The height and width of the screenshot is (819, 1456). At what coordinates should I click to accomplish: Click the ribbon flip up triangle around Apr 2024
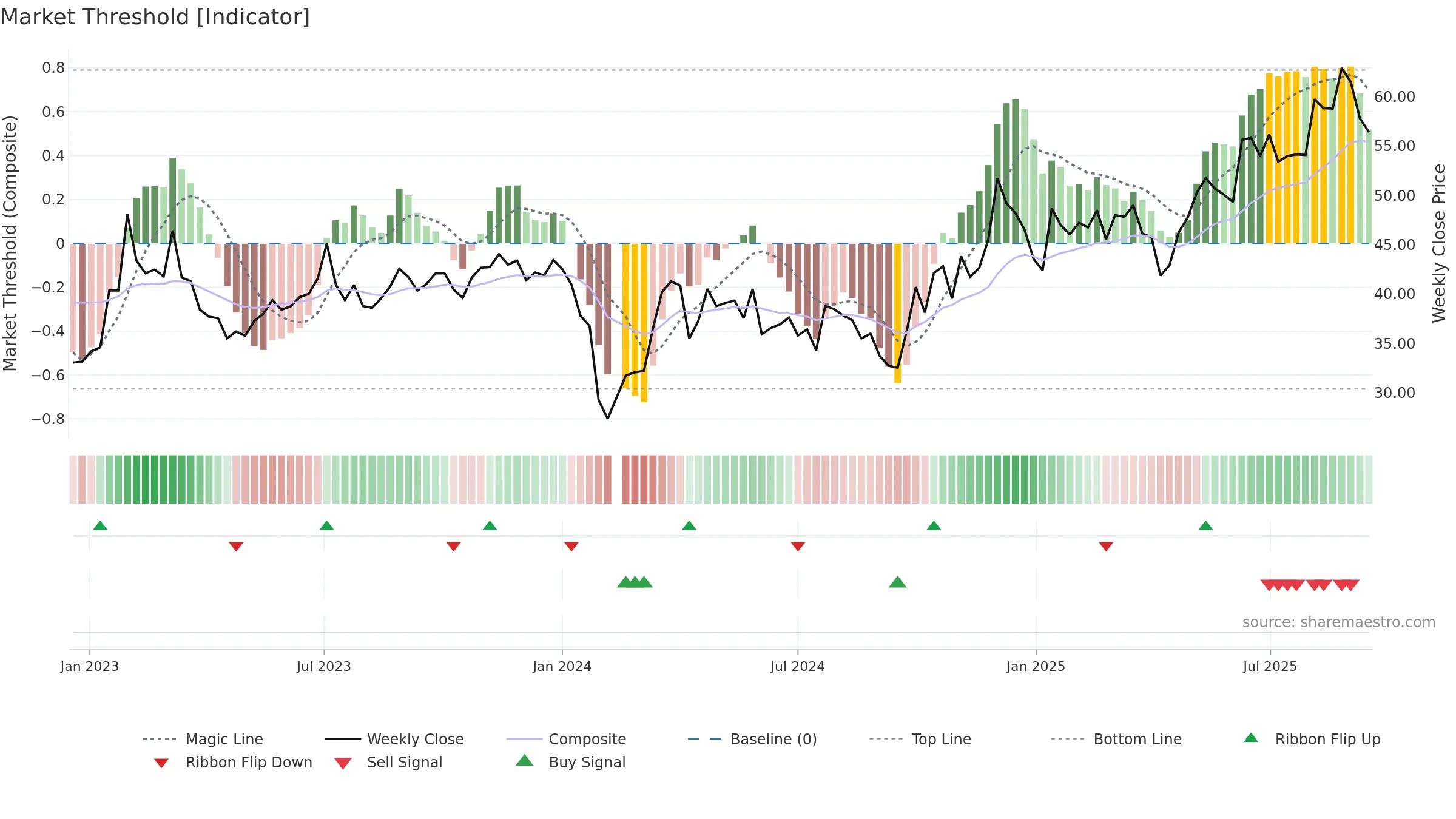689,525
